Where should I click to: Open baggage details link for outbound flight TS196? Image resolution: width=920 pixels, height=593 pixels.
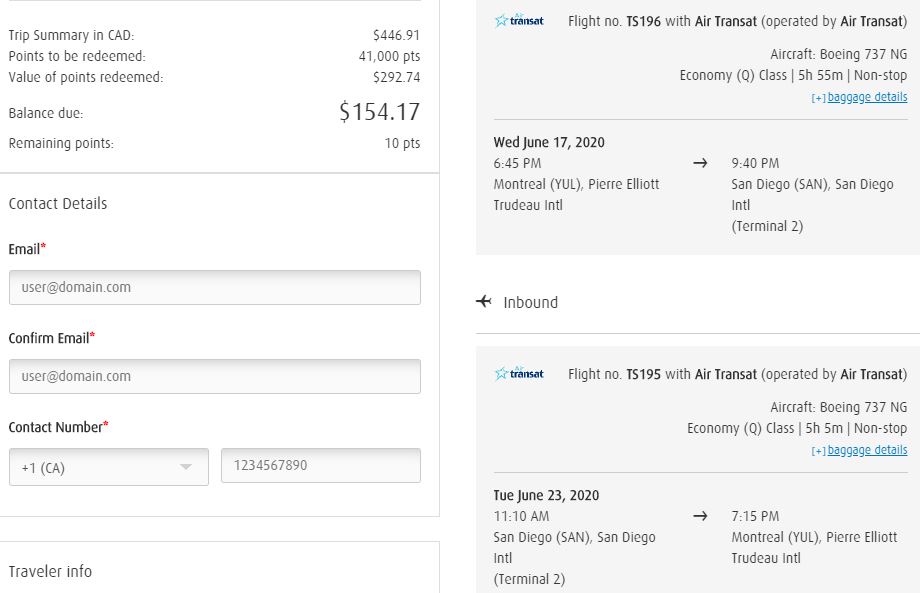[867, 97]
